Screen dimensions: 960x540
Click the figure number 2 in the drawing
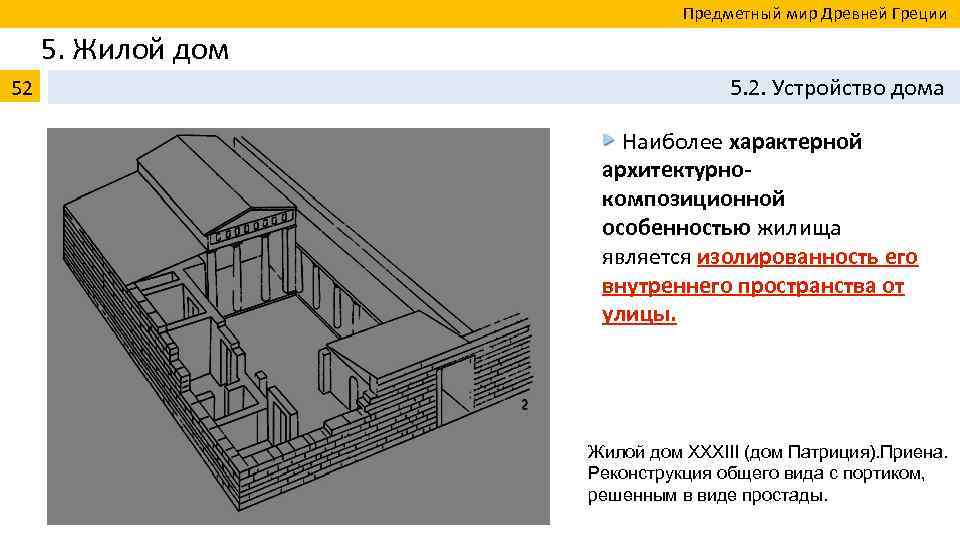click(x=524, y=404)
